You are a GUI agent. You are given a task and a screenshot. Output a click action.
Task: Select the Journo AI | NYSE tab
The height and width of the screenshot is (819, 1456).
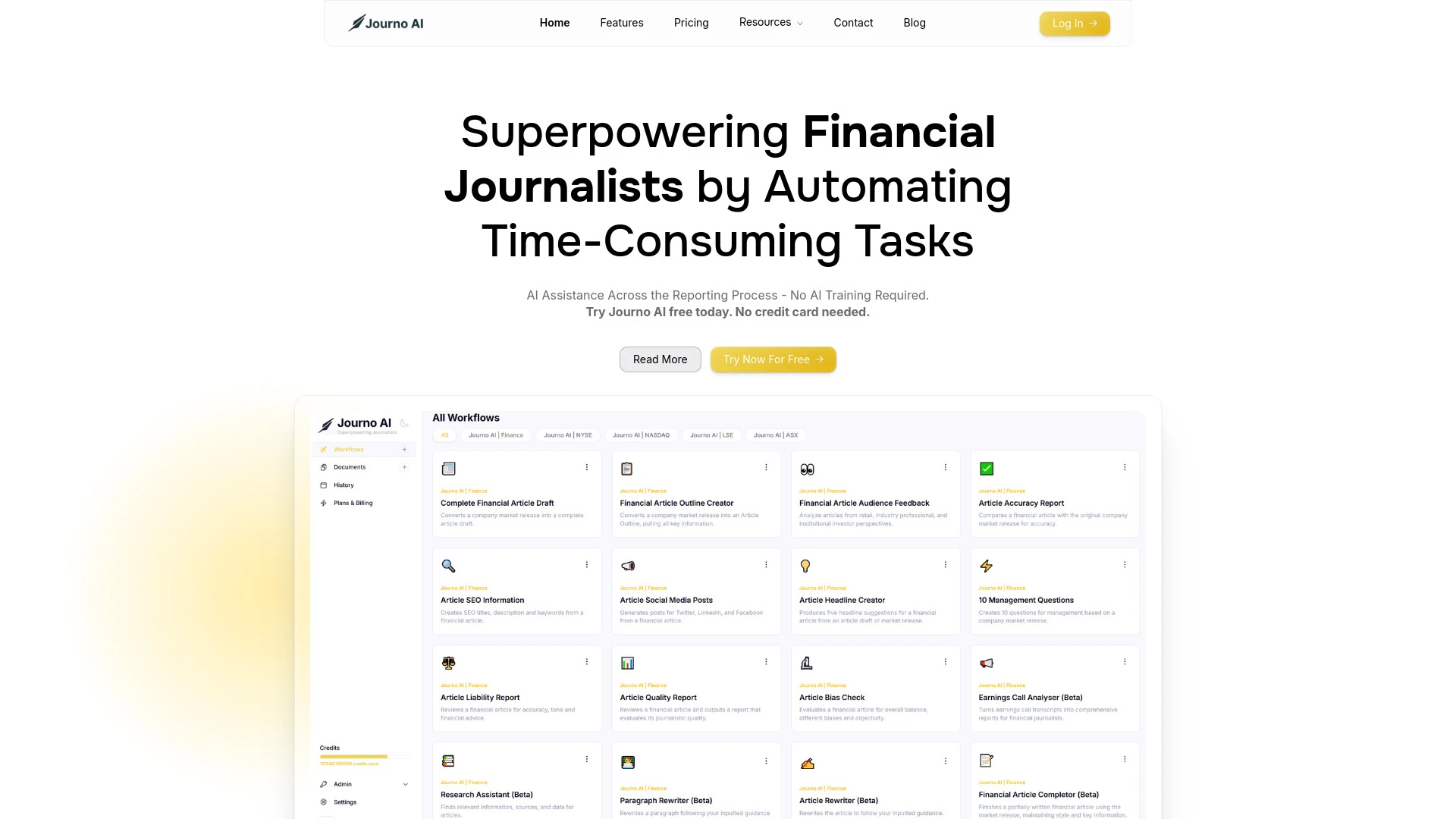pyautogui.click(x=568, y=435)
